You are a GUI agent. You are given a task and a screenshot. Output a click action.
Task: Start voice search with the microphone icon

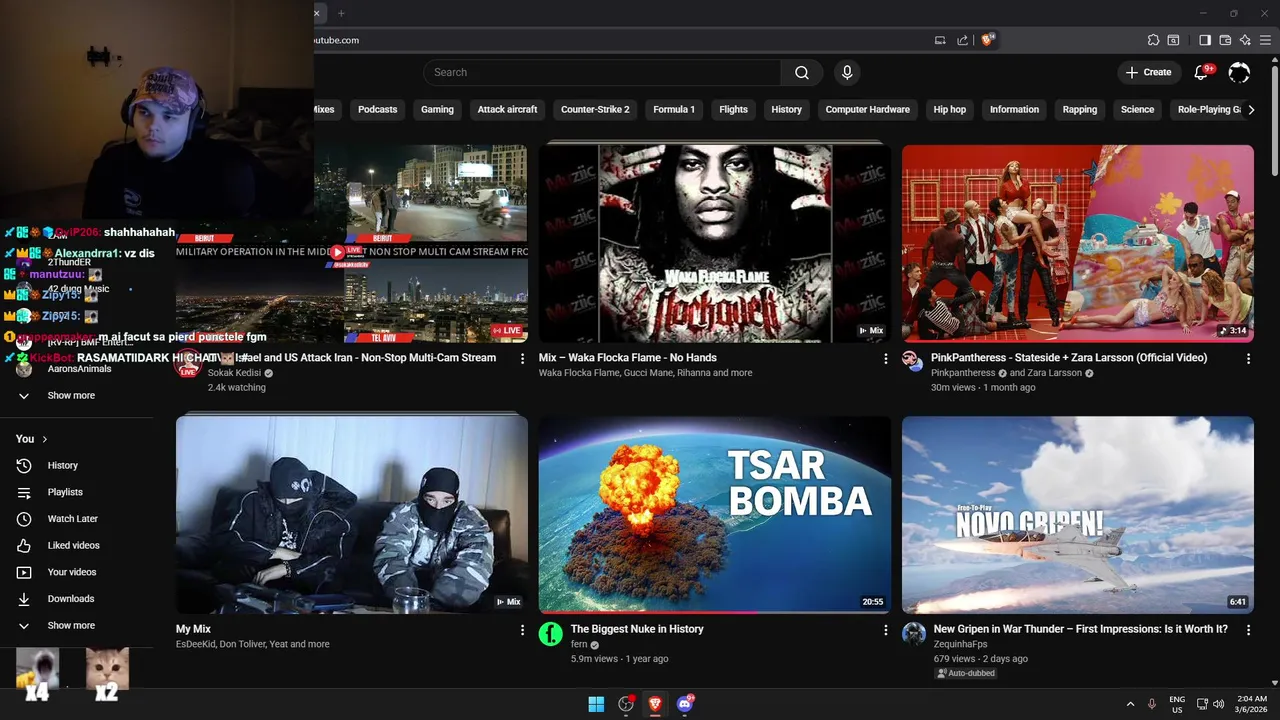click(x=847, y=72)
